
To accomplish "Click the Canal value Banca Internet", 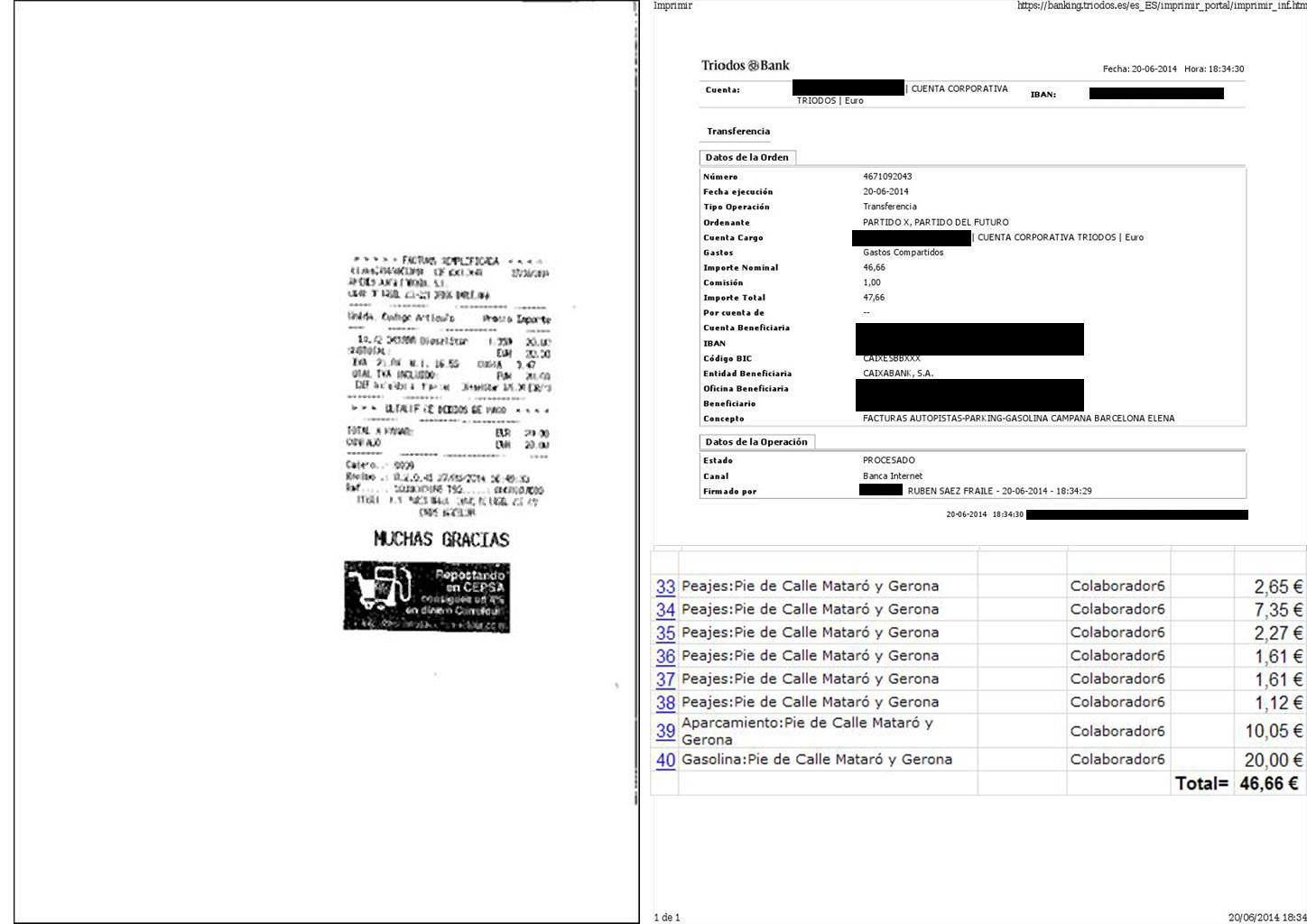I will coord(893,476).
